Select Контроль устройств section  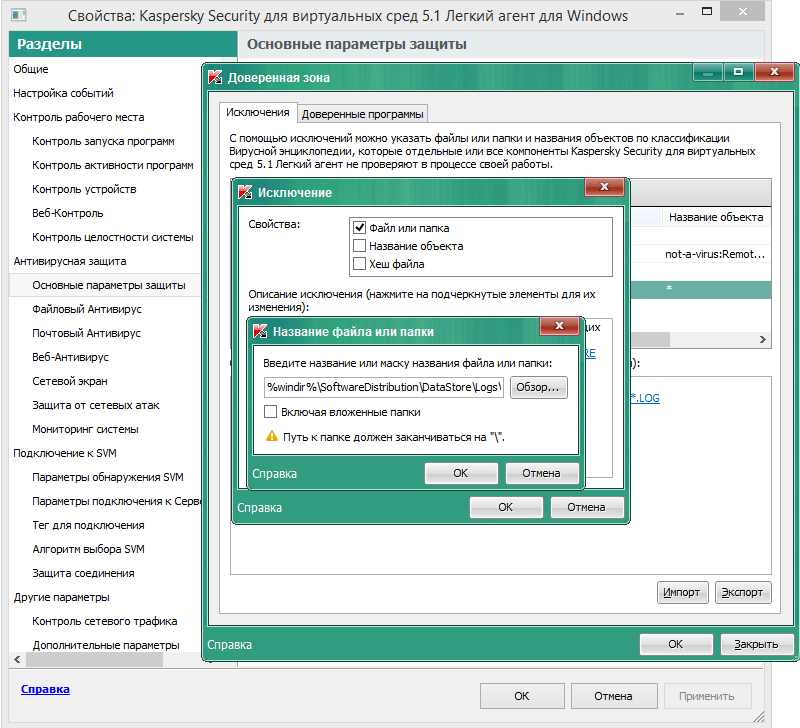(84, 189)
